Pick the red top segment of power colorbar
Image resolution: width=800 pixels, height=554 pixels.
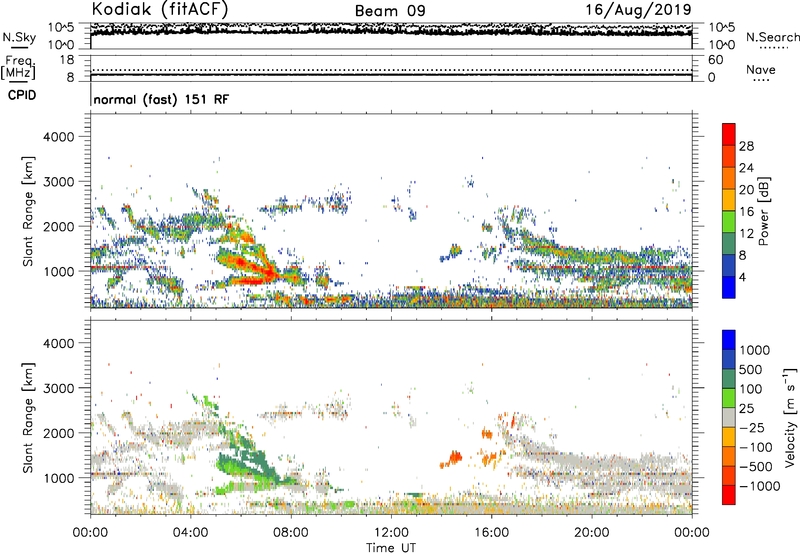(x=729, y=135)
